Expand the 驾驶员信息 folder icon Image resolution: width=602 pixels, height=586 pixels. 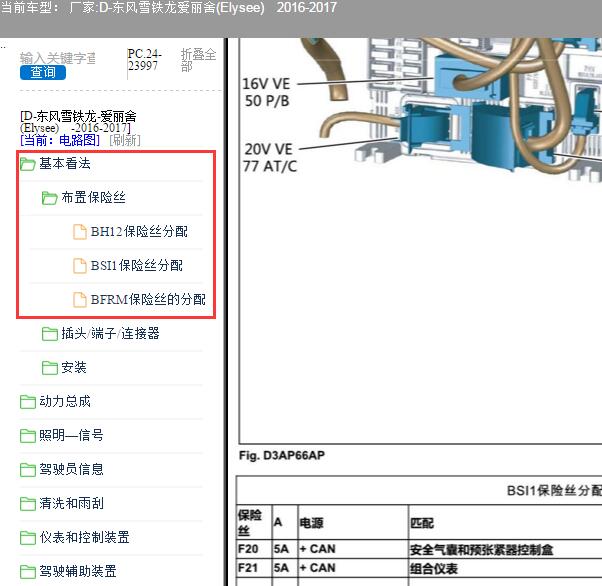click(28, 469)
